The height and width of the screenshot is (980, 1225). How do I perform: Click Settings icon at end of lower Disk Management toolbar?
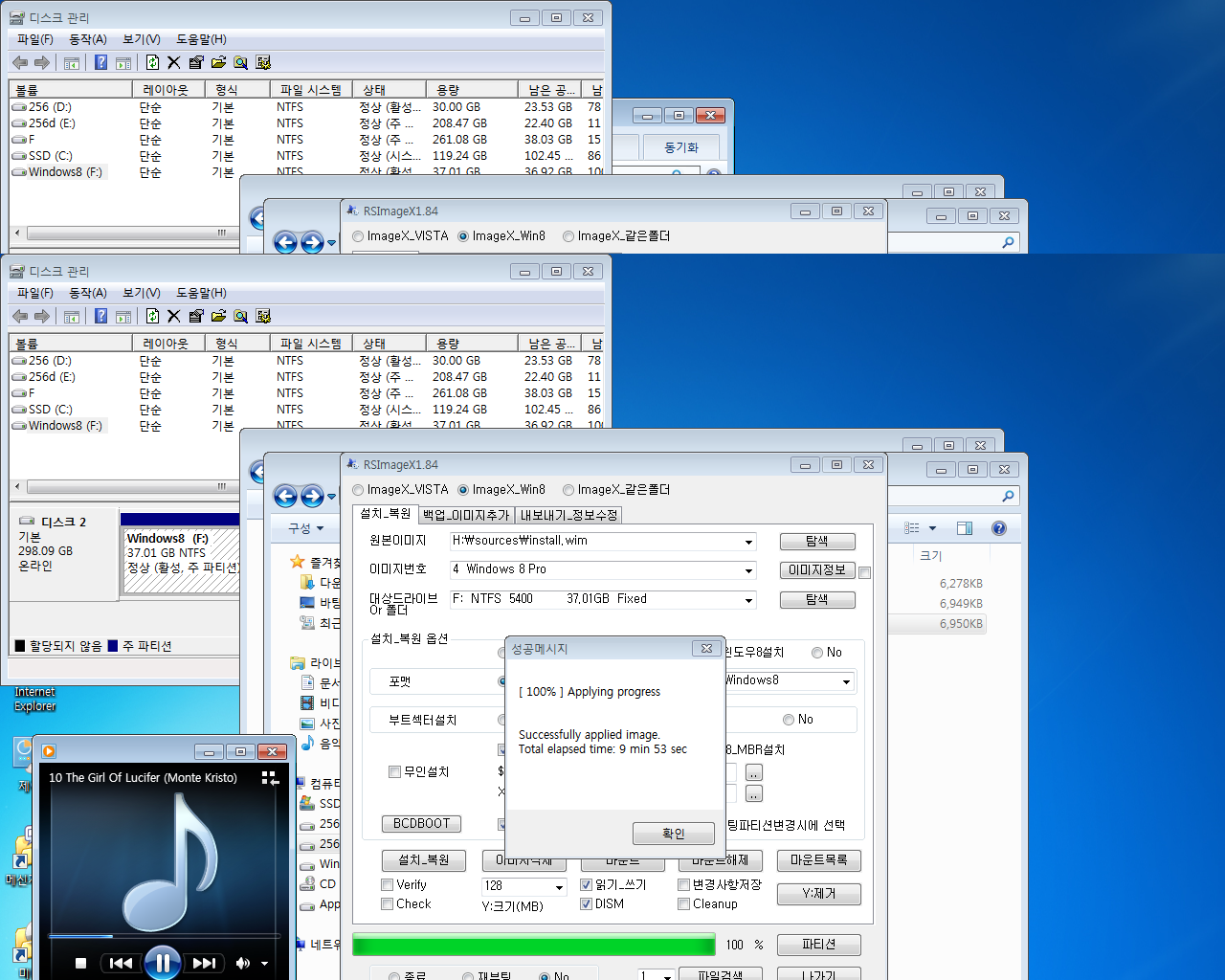pyautogui.click(x=263, y=316)
